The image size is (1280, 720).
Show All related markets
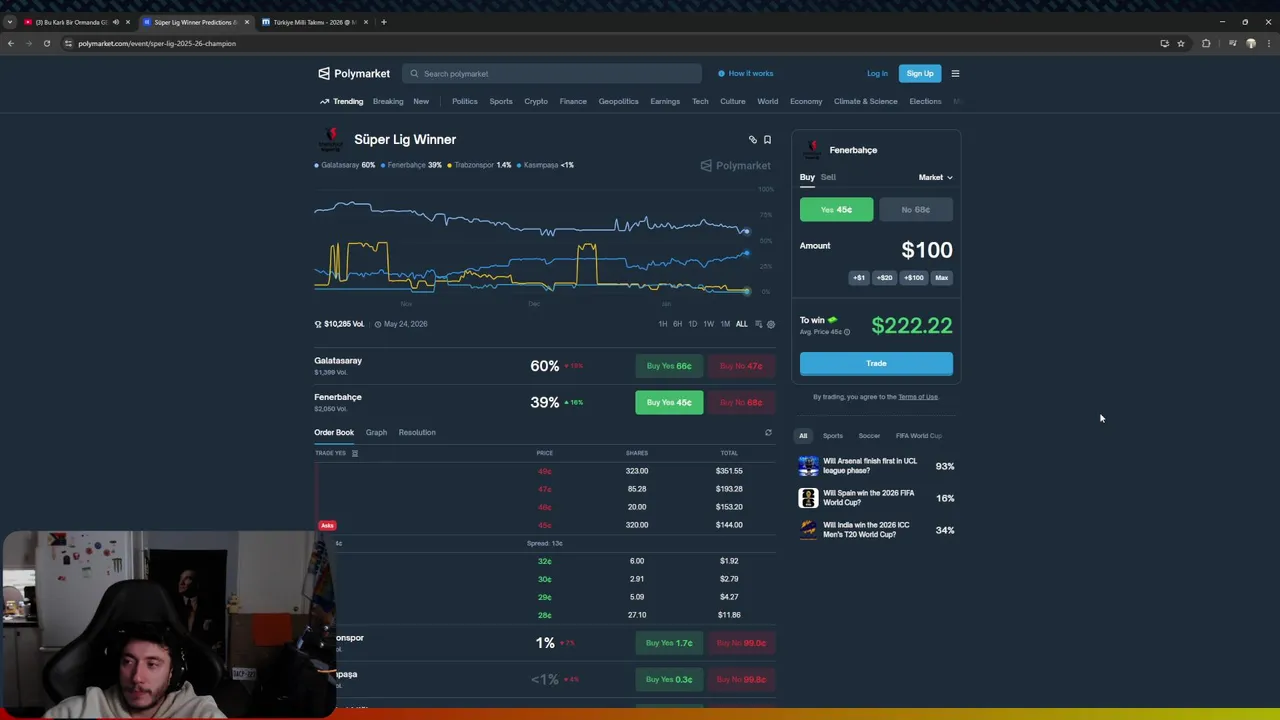[803, 436]
